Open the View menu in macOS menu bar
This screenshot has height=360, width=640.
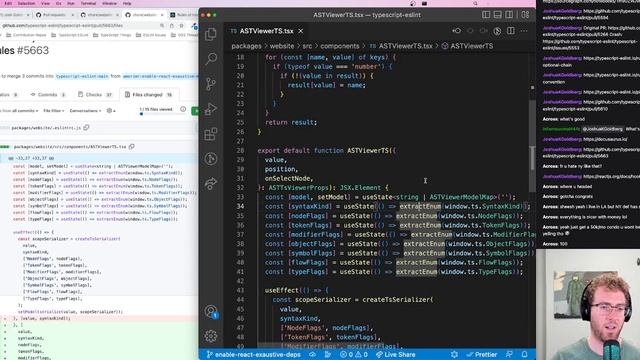click(x=45, y=3)
